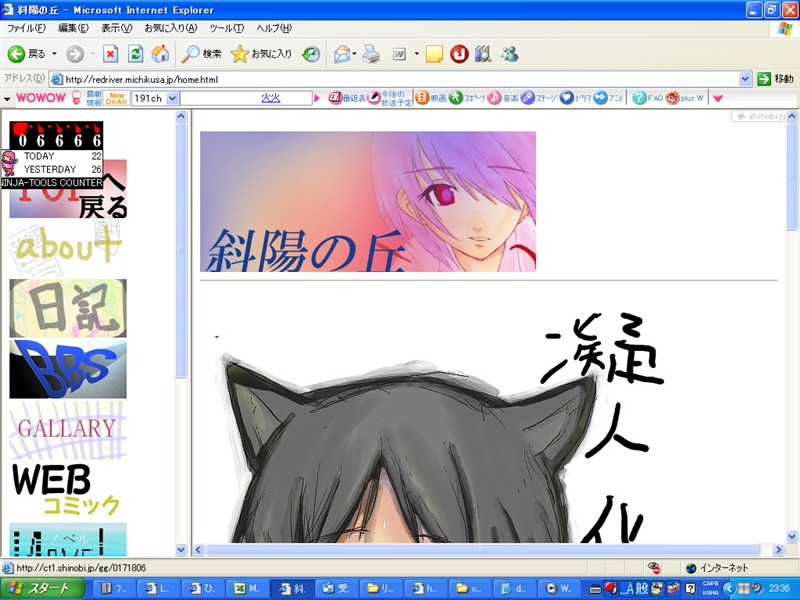
Task: Open 今後の放送予定 on WOWOW toolbar
Action: pos(390,98)
